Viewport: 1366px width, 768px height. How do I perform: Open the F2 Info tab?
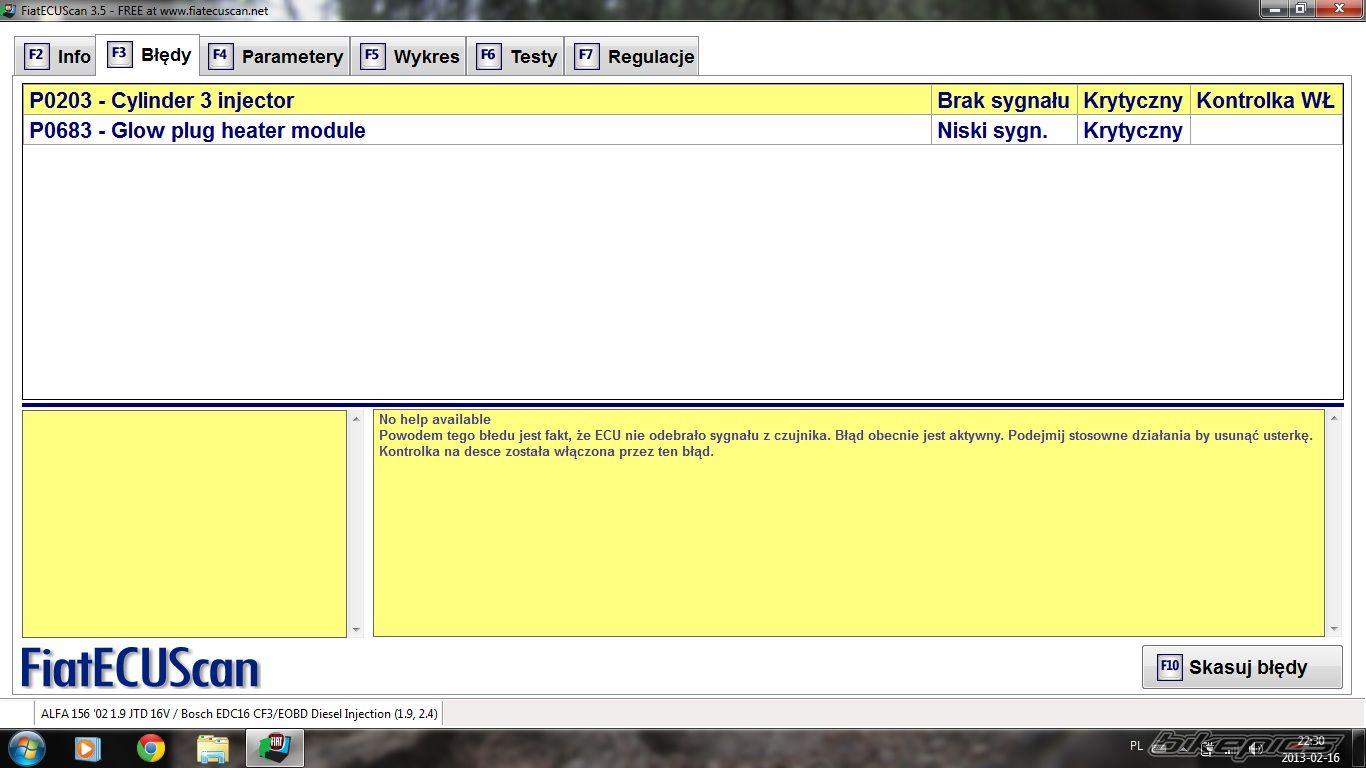[x=58, y=56]
